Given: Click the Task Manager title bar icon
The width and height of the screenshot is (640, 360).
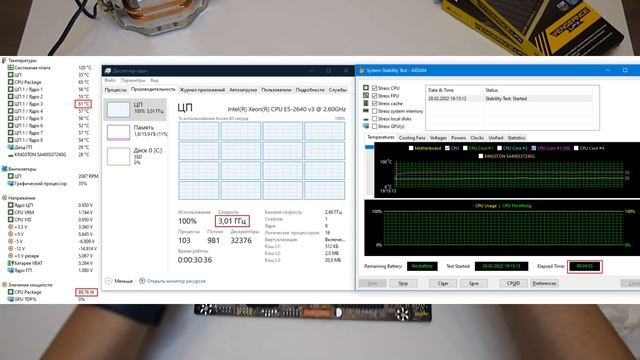Looking at the screenshot, I should point(108,71).
